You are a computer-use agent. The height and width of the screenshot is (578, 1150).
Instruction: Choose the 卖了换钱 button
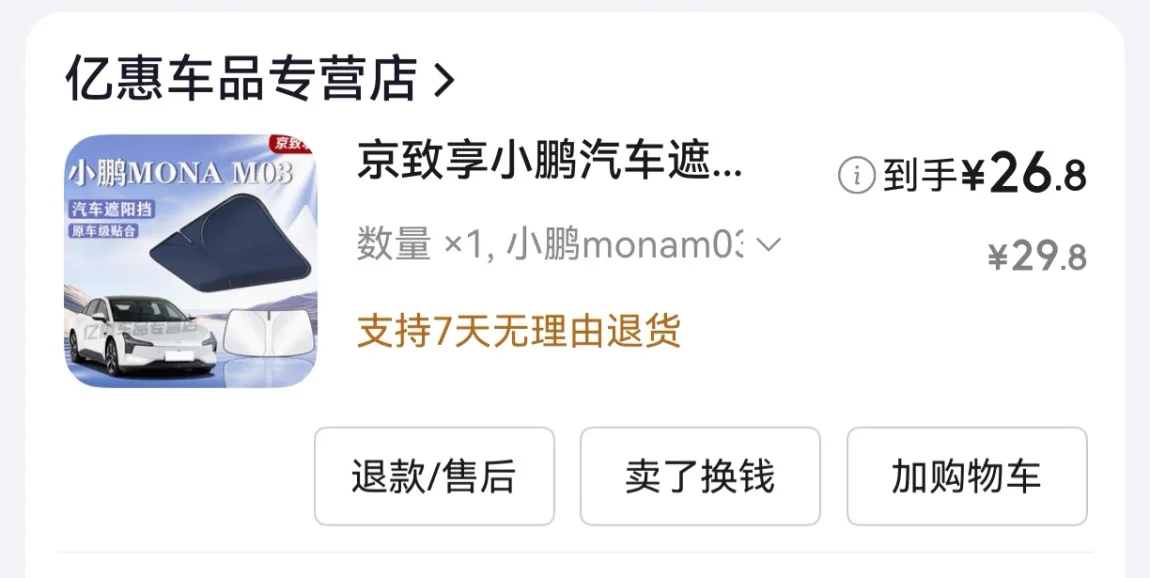(700, 476)
